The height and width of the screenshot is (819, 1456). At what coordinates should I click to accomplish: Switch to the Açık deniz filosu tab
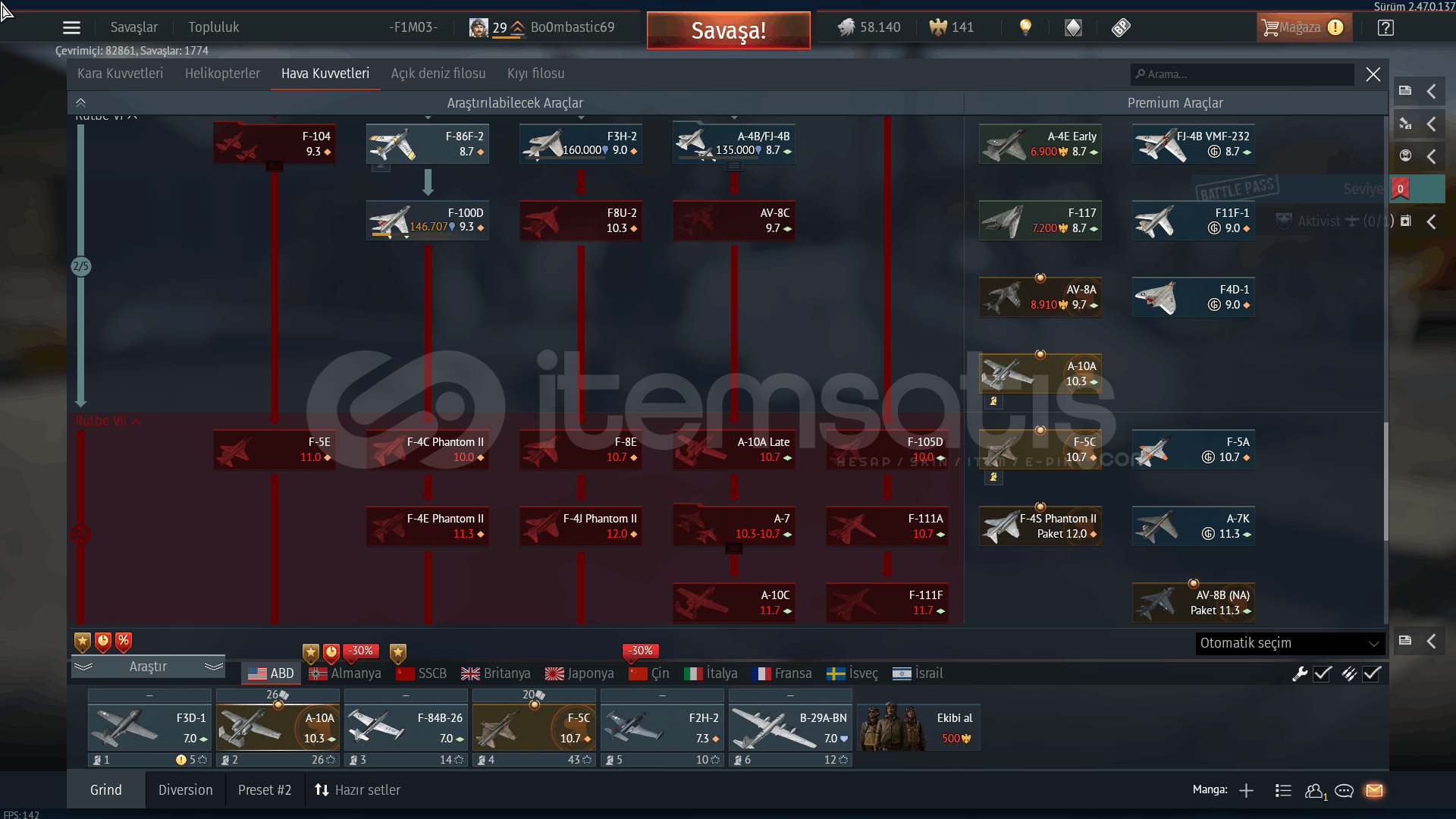tap(438, 74)
